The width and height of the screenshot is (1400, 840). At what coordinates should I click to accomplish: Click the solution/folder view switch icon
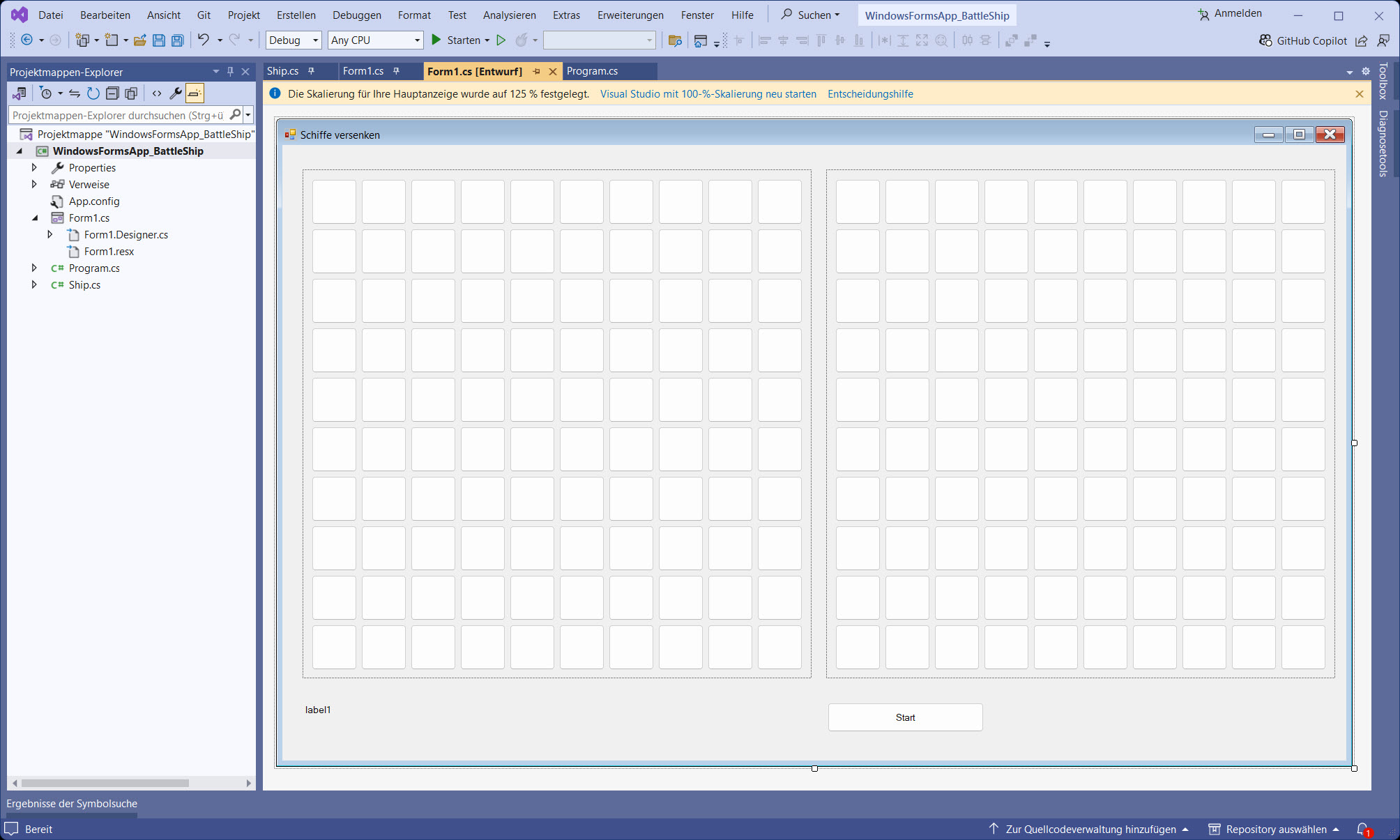pyautogui.click(x=20, y=93)
